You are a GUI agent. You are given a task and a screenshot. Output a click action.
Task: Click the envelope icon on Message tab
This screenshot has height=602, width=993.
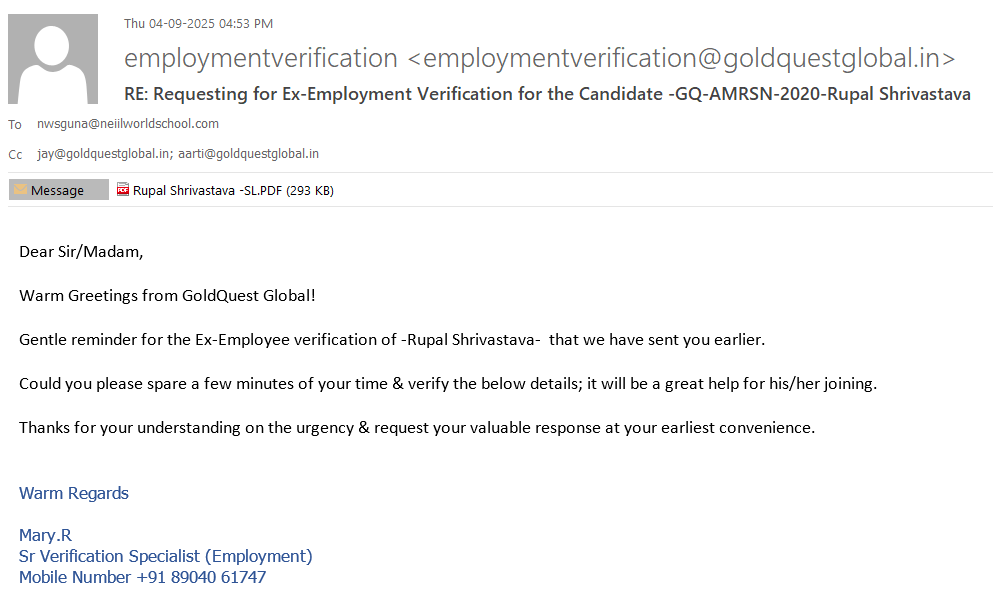(20, 190)
